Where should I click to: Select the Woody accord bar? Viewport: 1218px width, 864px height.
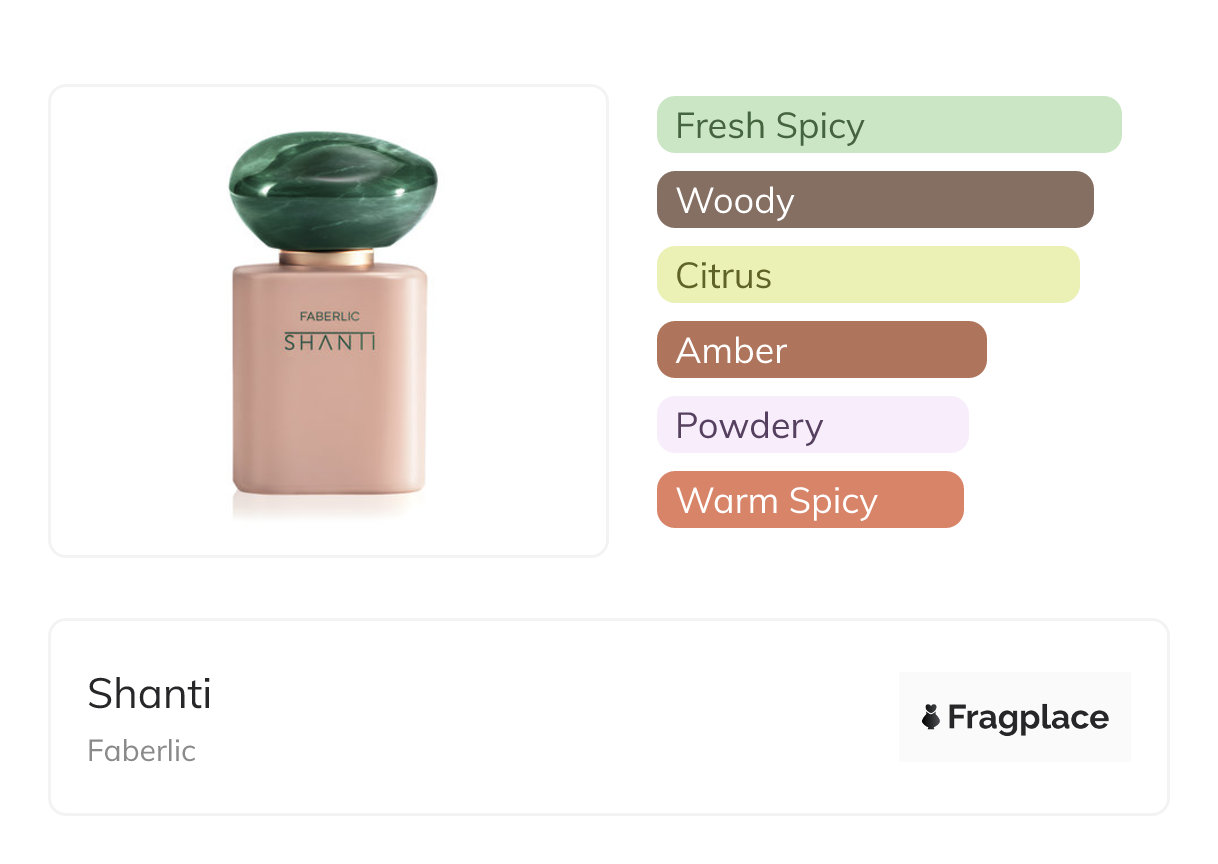pos(874,200)
